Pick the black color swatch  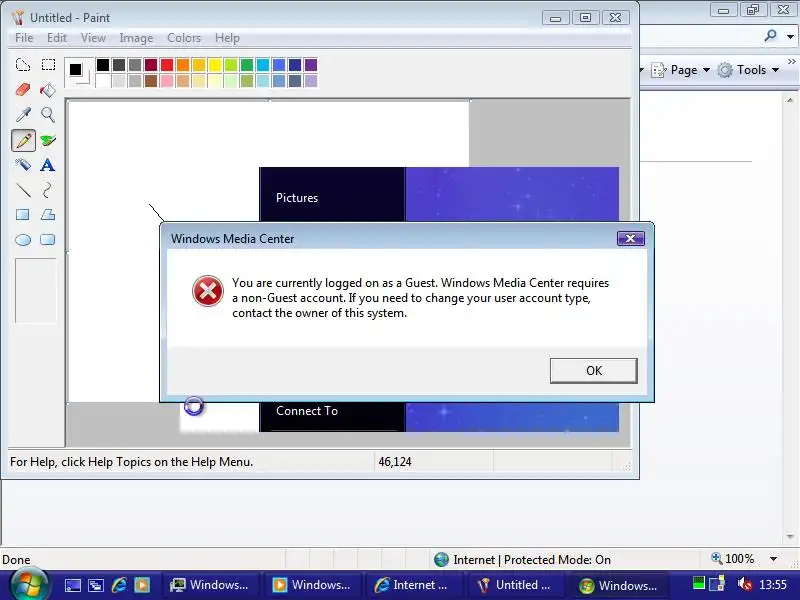click(103, 65)
